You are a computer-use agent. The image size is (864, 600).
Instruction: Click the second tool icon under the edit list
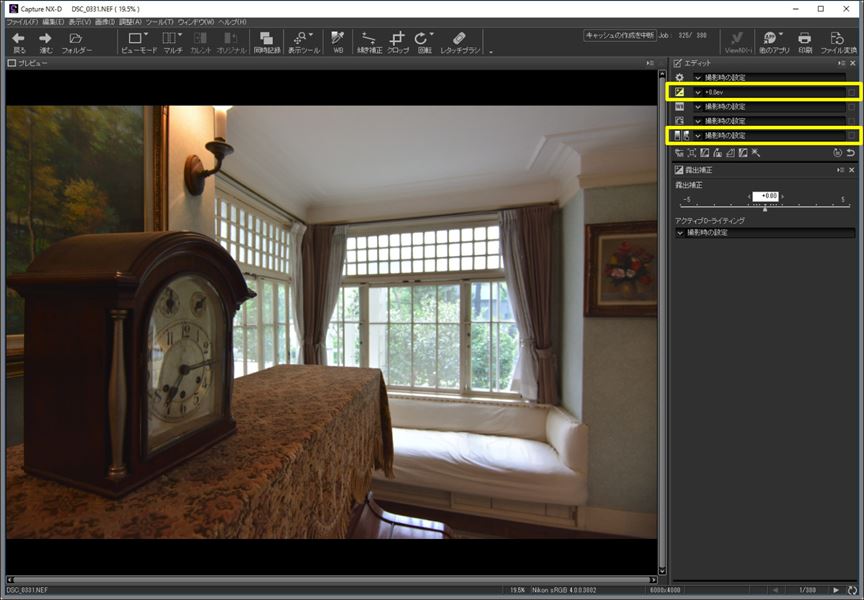[692, 153]
